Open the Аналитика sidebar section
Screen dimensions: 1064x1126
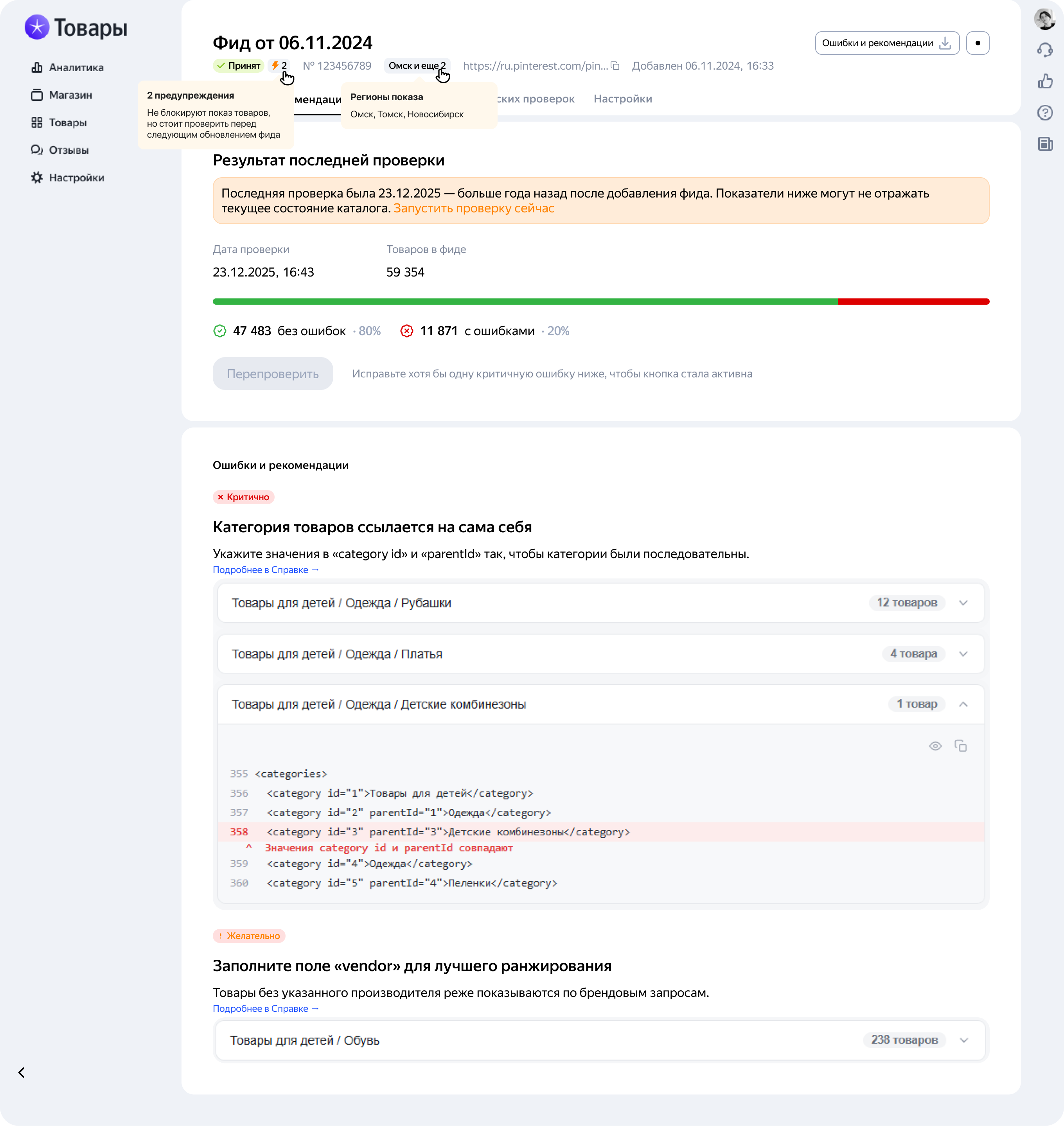point(68,68)
